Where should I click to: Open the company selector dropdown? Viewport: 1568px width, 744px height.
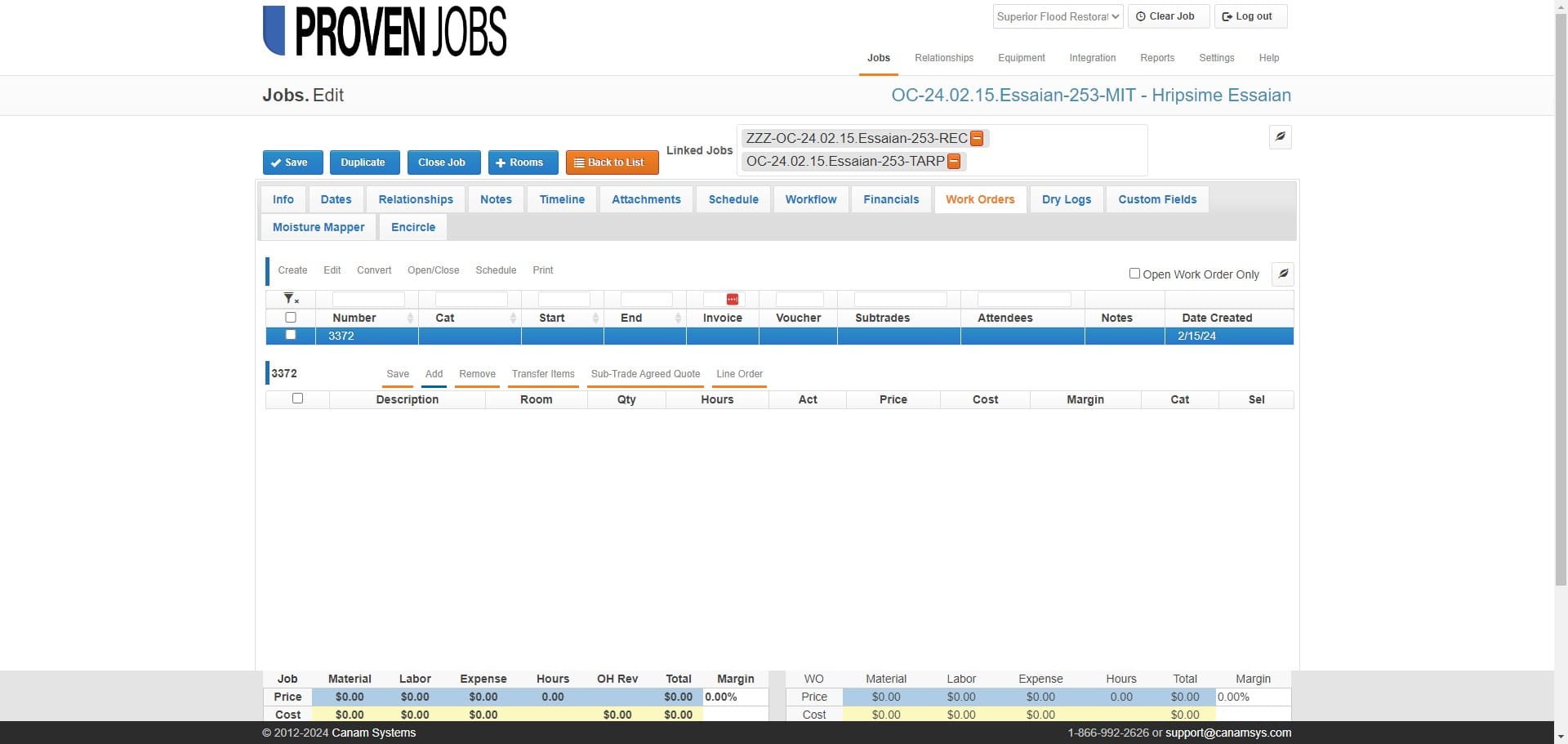click(1057, 16)
